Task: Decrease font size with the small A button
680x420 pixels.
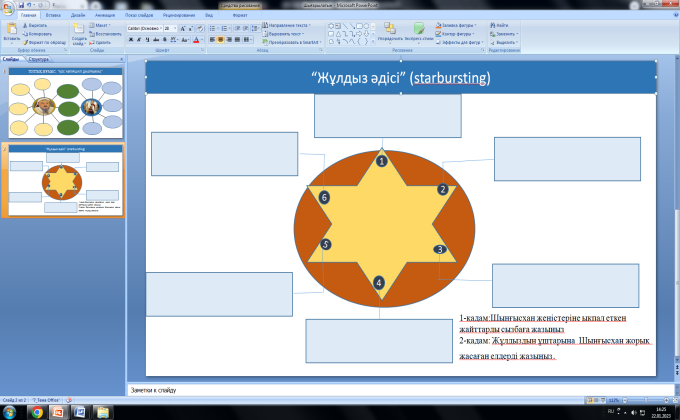Action: pyautogui.click(x=190, y=29)
